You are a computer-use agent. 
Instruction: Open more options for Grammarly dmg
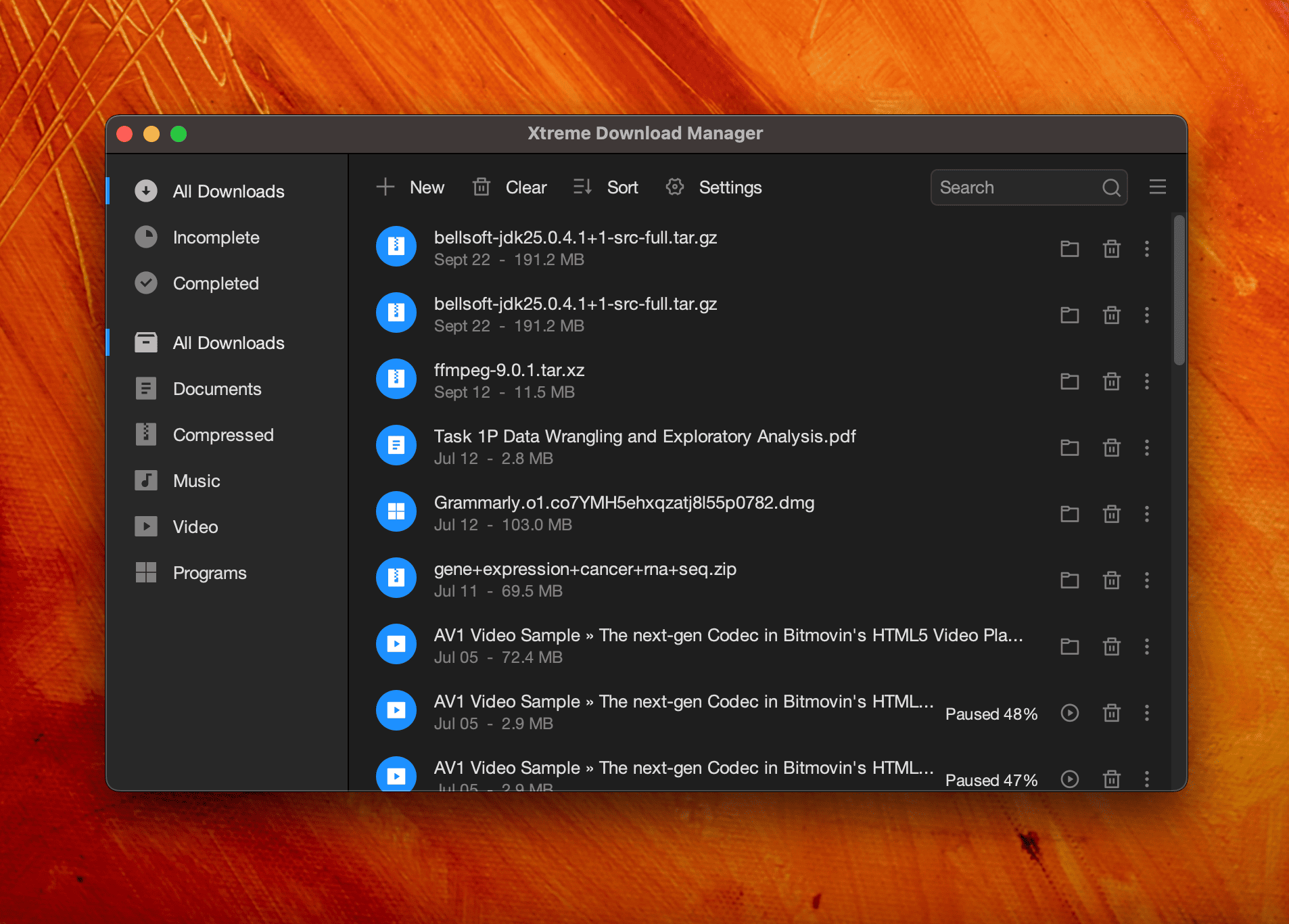1147,514
